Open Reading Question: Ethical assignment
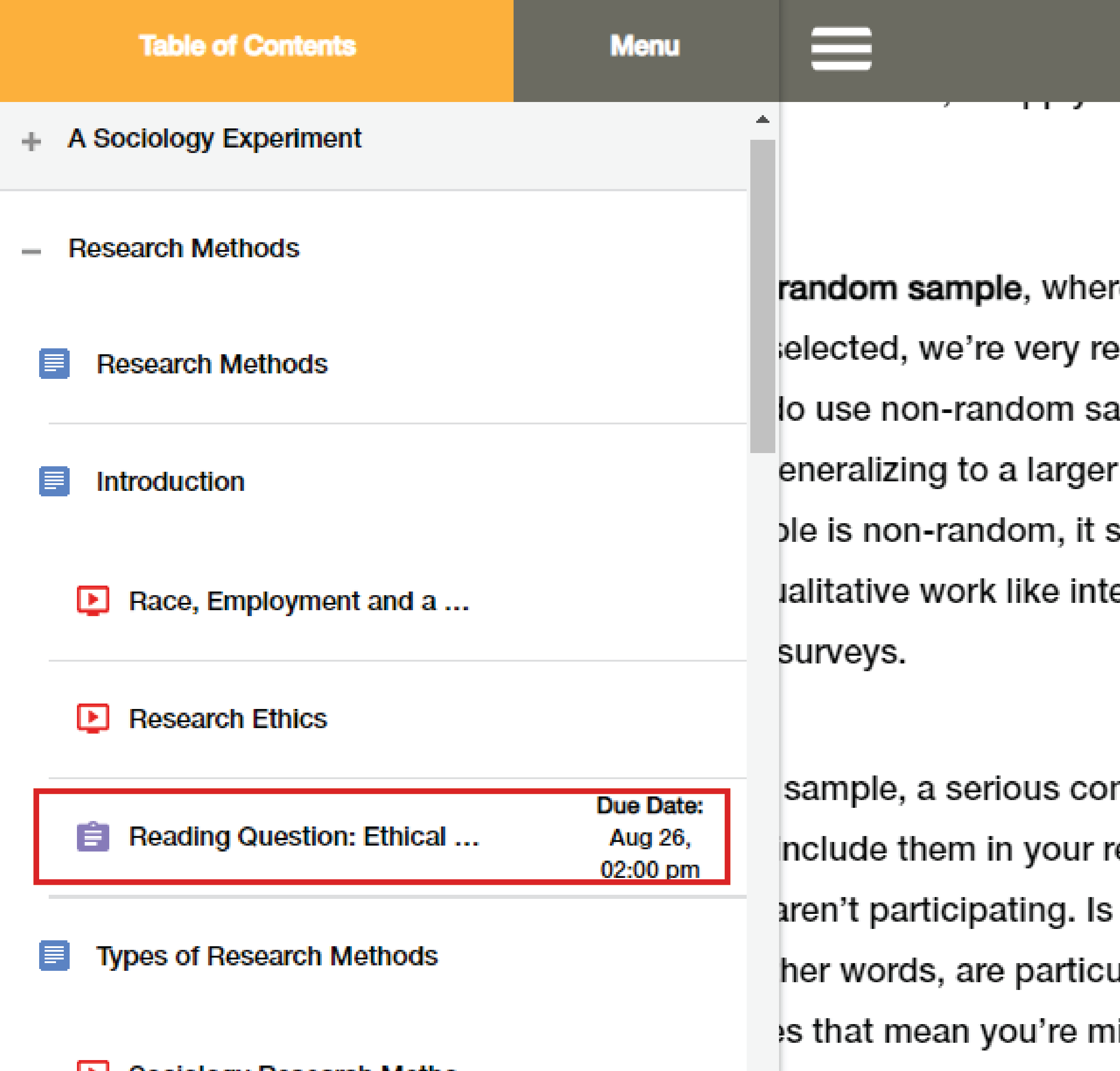The image size is (1120, 1071). click(304, 836)
